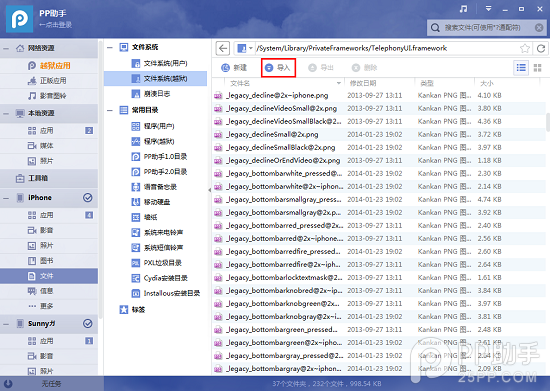This screenshot has height=391, width=550.
Task: Open 信息 under iPhone
Action: (x=49, y=291)
